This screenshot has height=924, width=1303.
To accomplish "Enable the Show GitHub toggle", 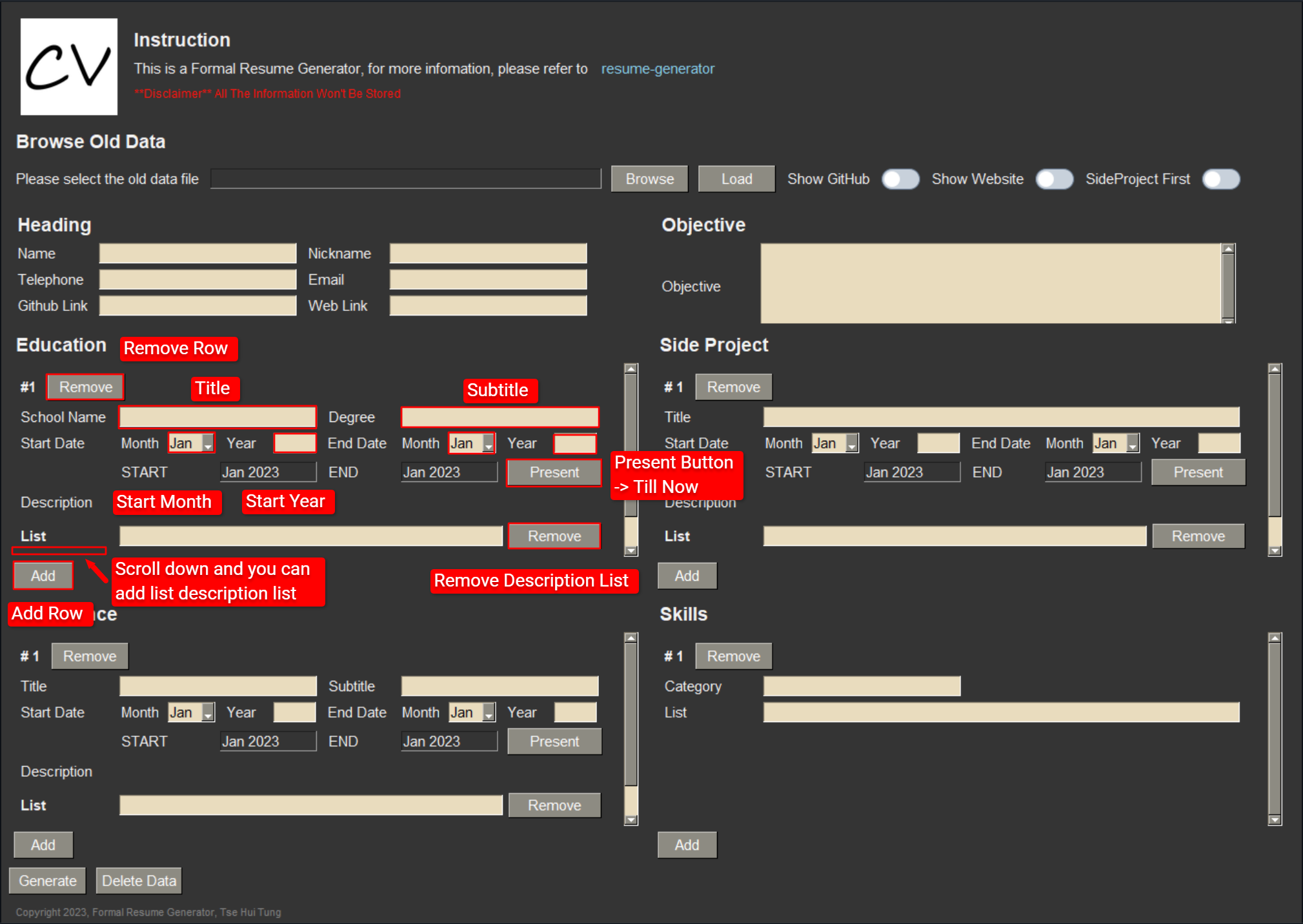I will 900,179.
